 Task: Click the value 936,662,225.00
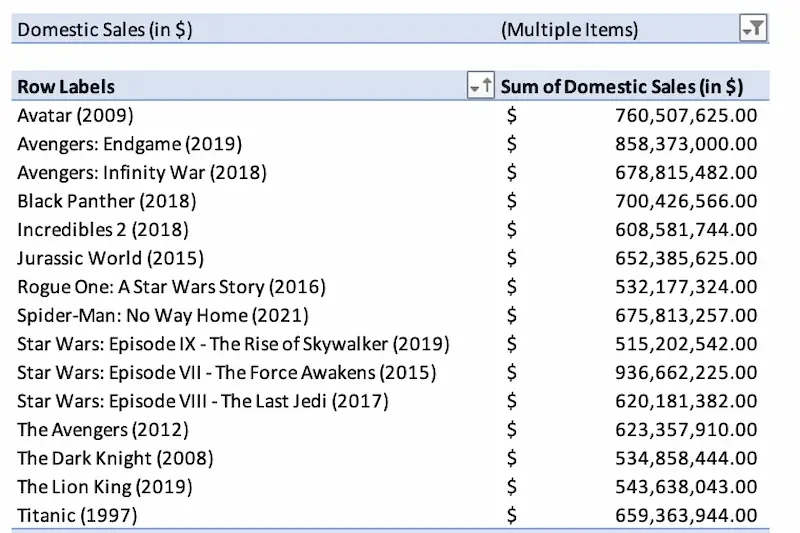click(686, 372)
